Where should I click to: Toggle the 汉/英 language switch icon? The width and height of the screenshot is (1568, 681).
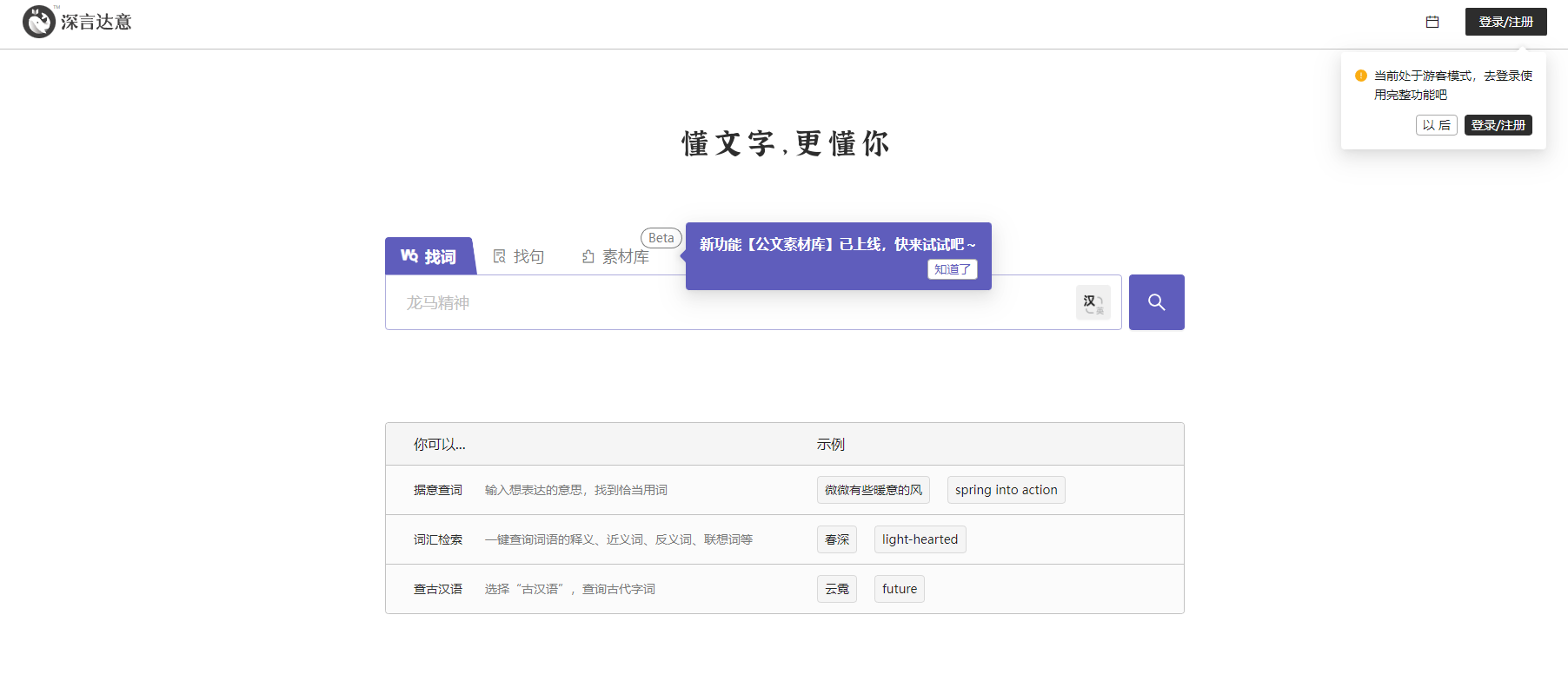point(1093,302)
